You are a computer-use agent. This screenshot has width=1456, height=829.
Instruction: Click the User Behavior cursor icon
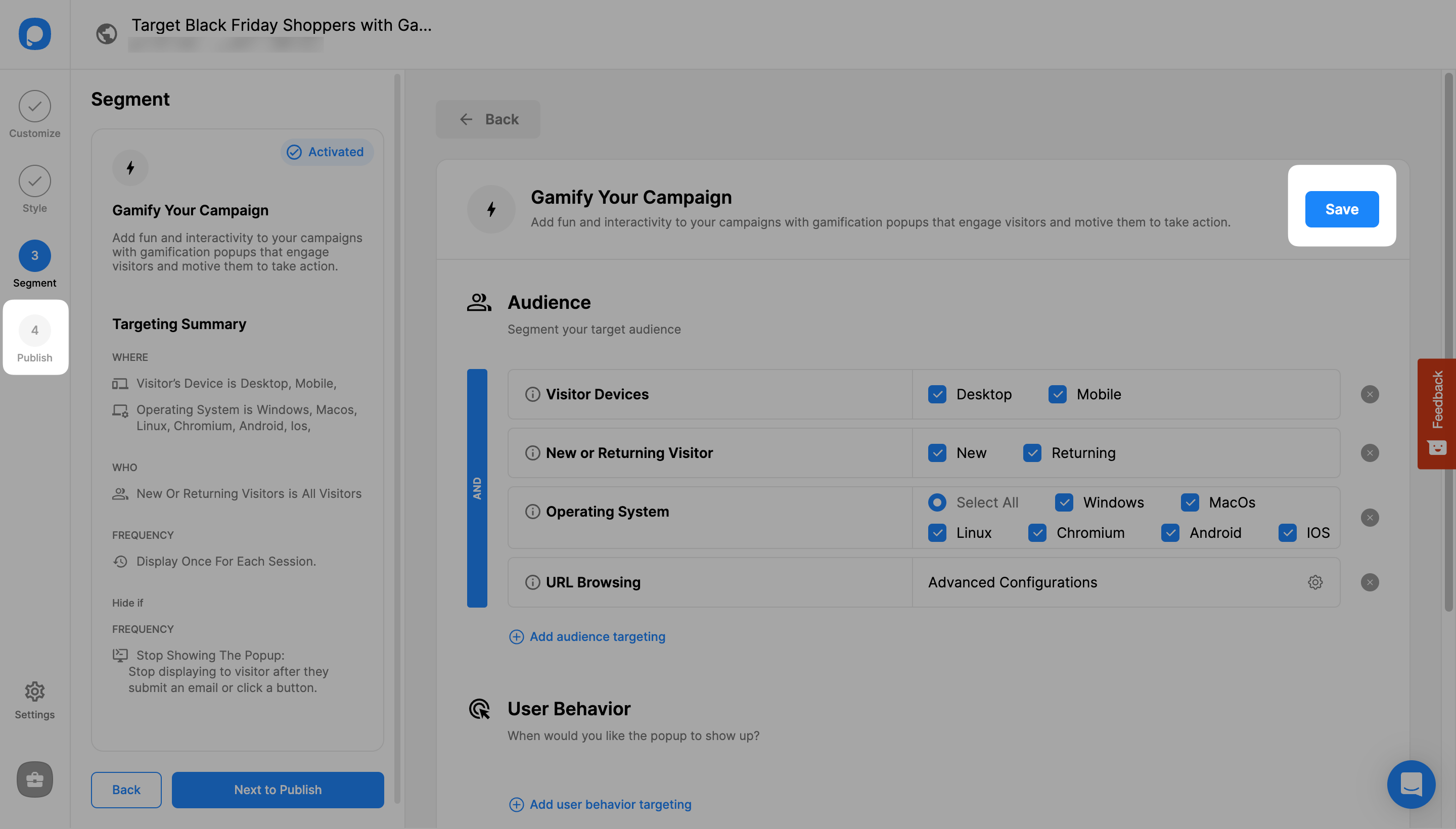pyautogui.click(x=479, y=709)
